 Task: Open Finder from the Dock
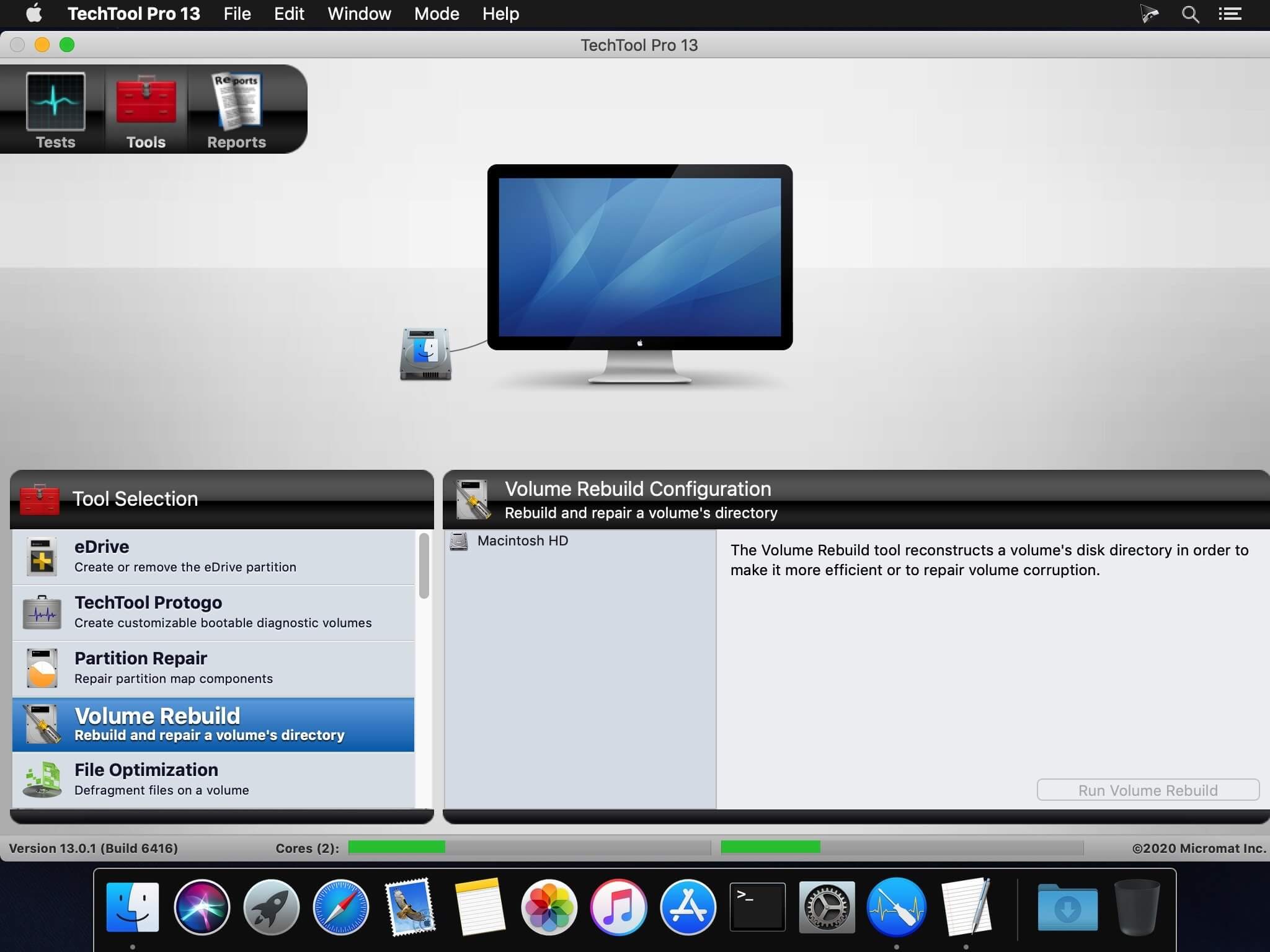click(x=133, y=907)
